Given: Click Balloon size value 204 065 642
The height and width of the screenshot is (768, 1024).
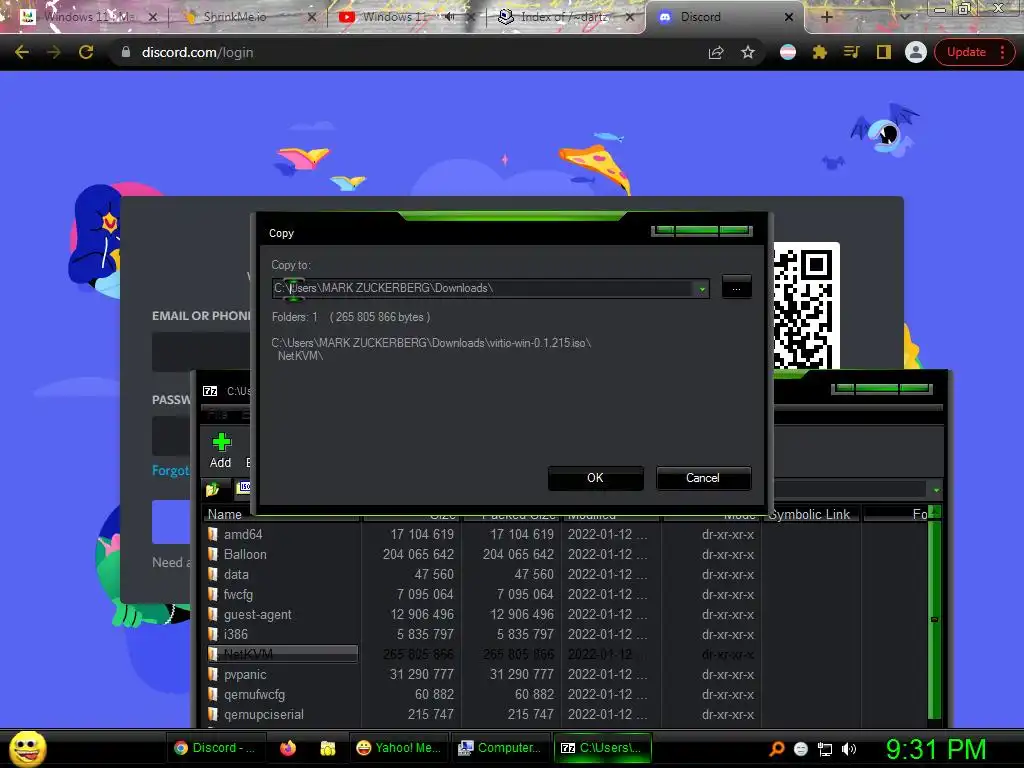Looking at the screenshot, I should click(418, 554).
